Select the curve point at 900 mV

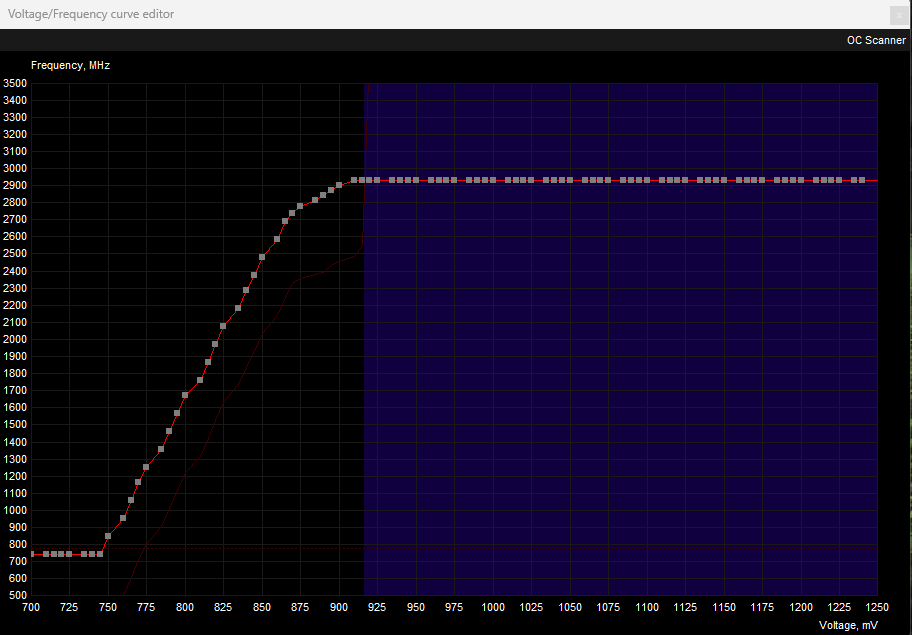[x=339, y=185]
